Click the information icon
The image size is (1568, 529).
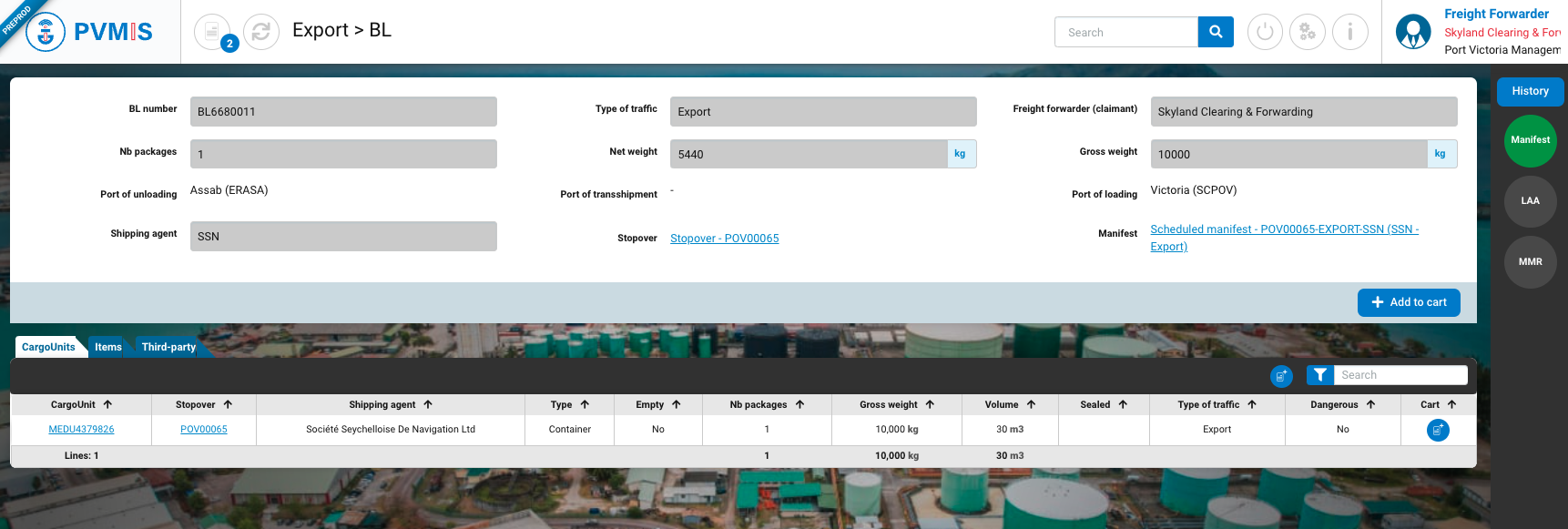pos(1349,32)
